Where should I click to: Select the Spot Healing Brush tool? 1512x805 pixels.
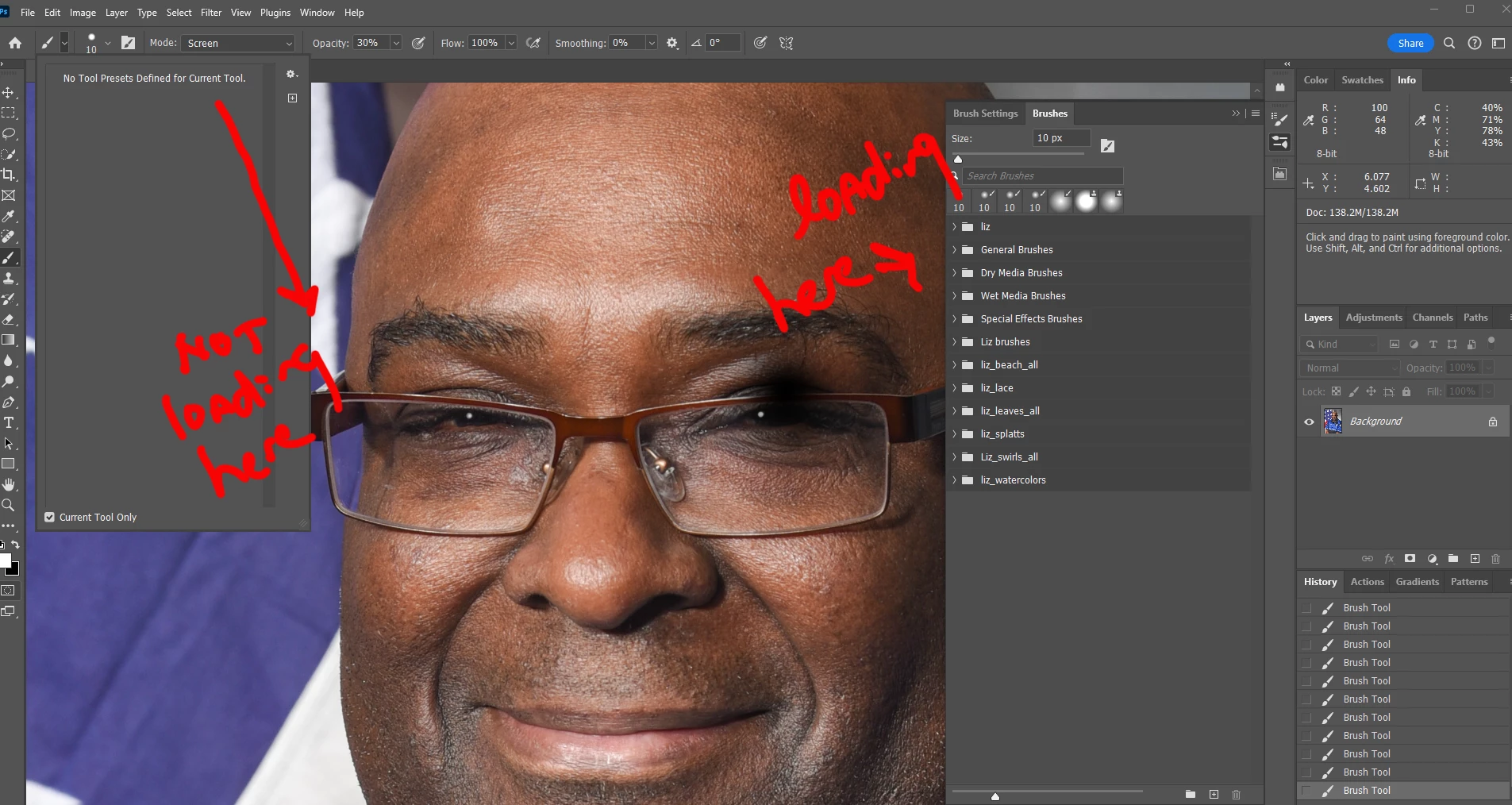tap(9, 237)
